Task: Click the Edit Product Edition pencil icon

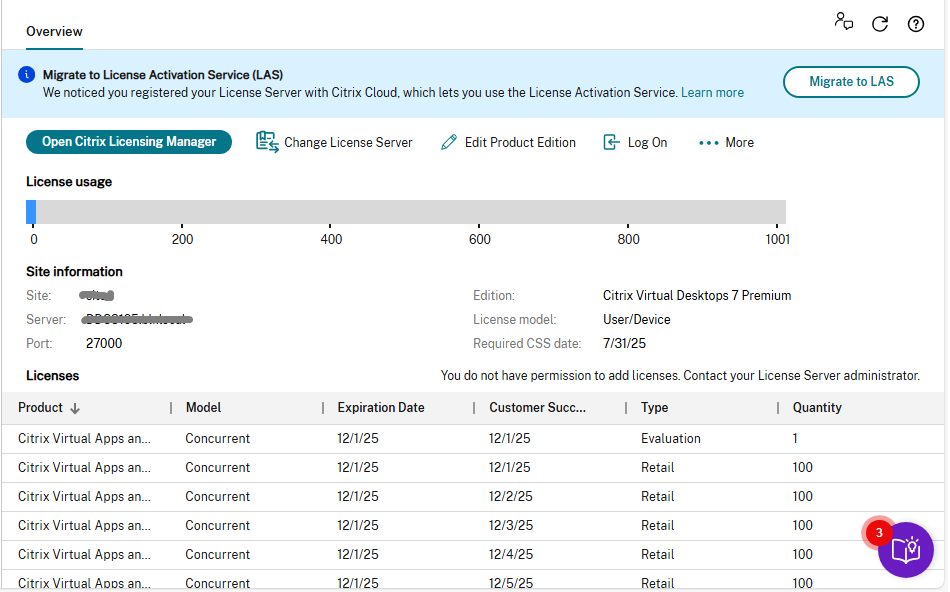Action: 449,142
